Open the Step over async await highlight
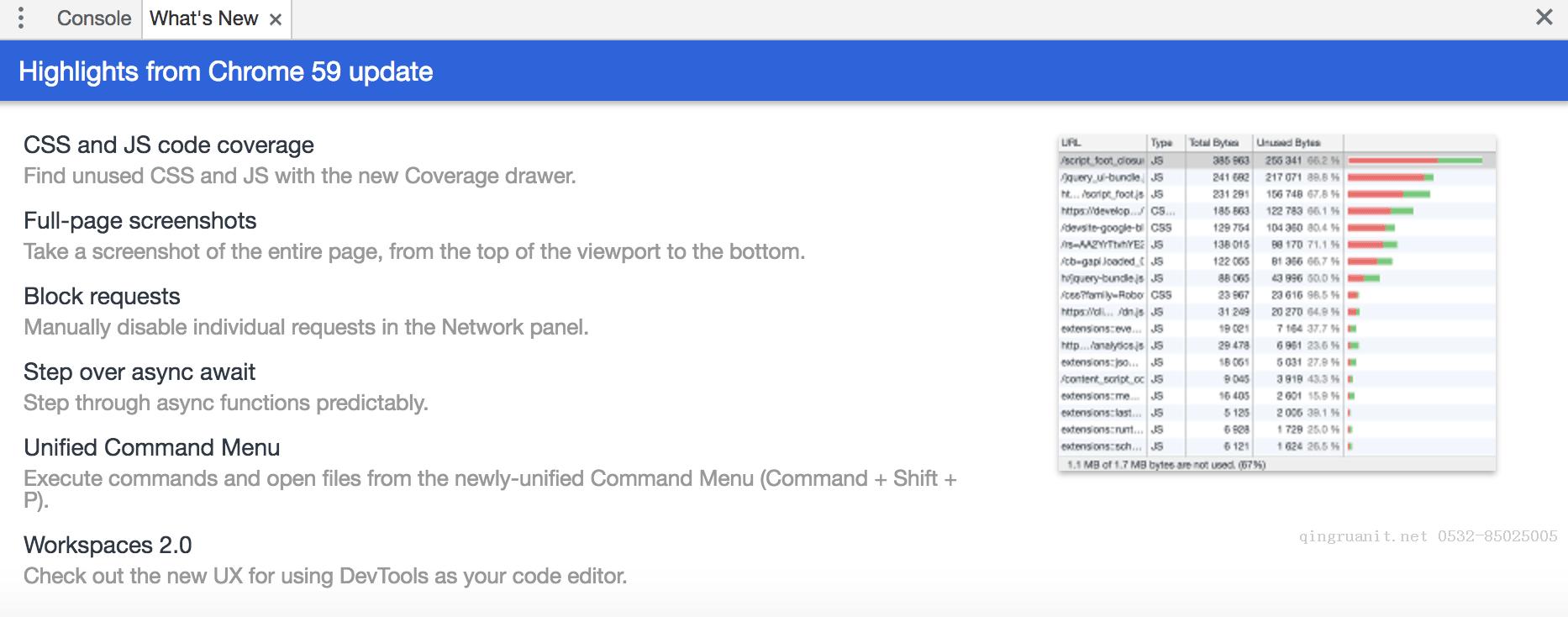1568x617 pixels. (x=139, y=372)
